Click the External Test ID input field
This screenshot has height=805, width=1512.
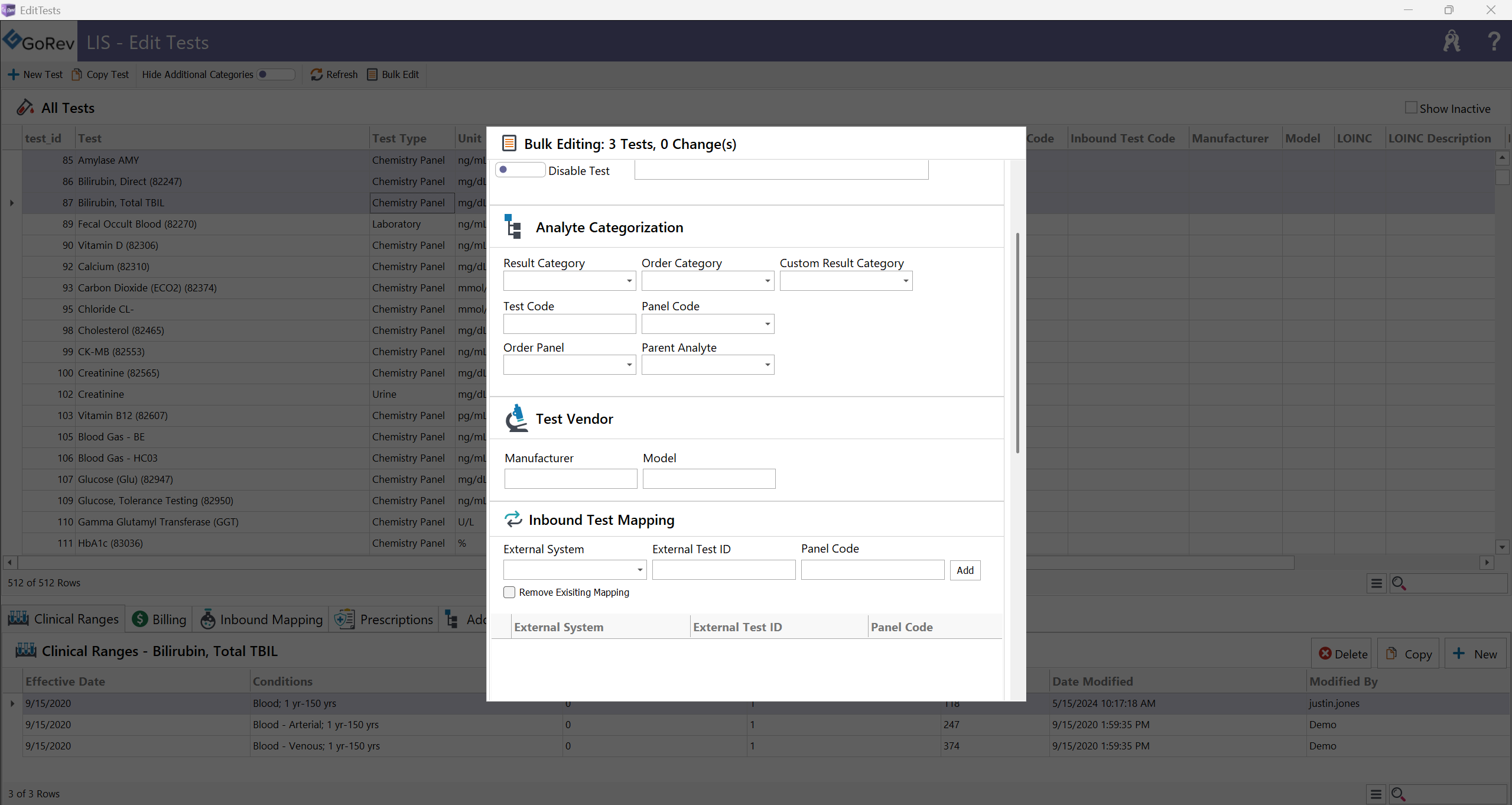pos(724,570)
